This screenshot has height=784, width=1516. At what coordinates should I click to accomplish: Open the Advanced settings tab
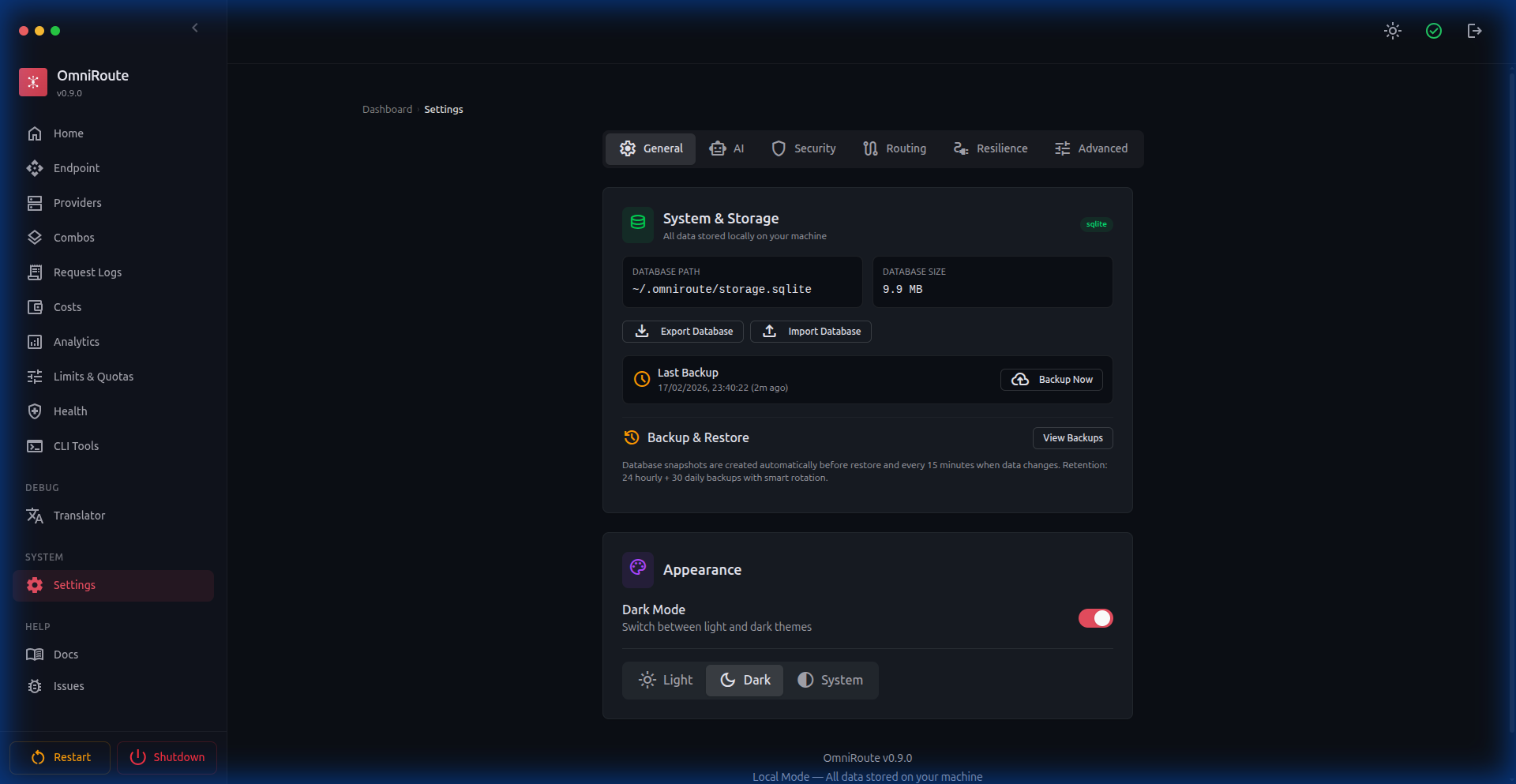point(1091,148)
